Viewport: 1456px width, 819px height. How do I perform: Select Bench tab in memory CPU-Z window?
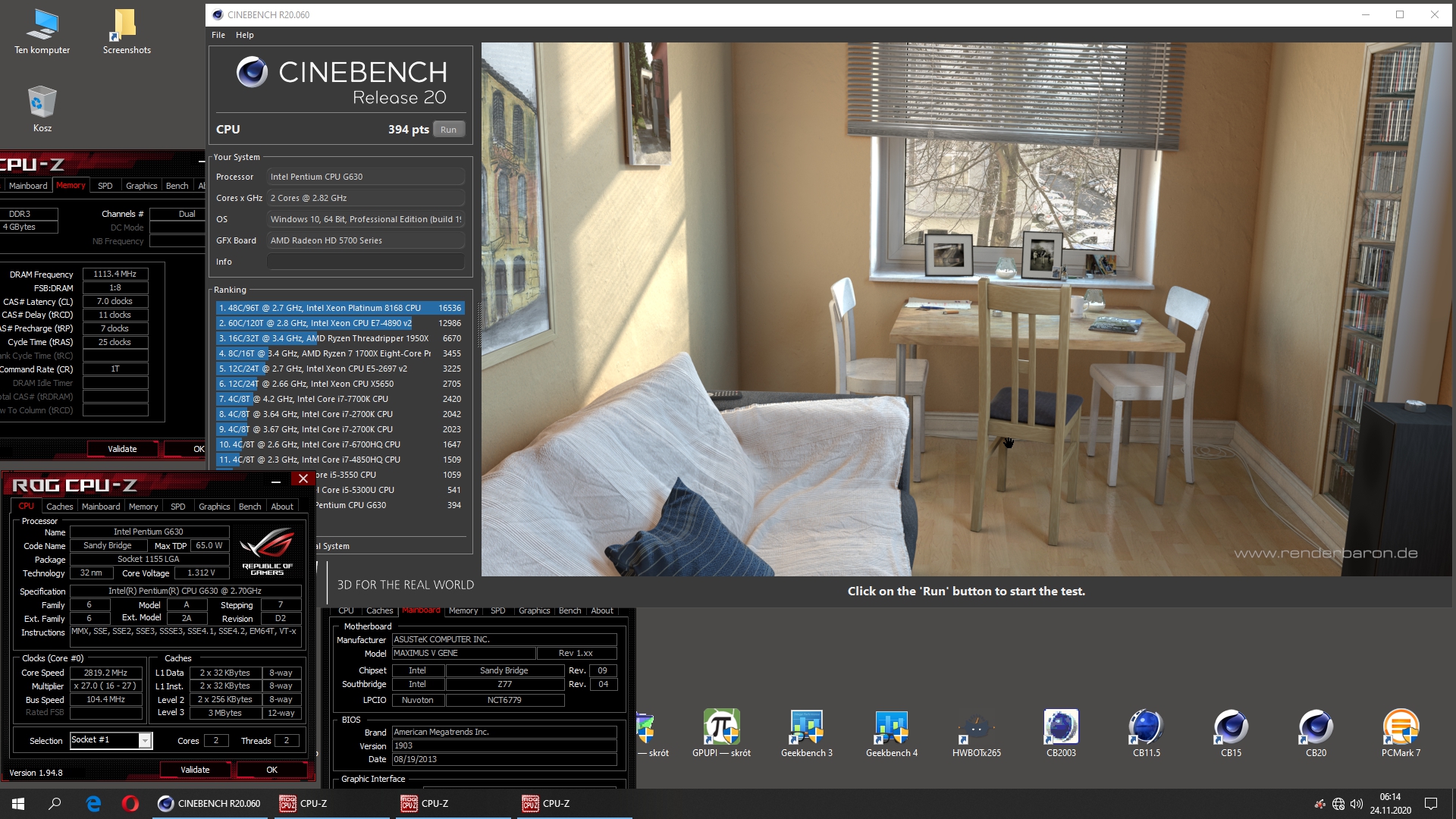(x=177, y=186)
